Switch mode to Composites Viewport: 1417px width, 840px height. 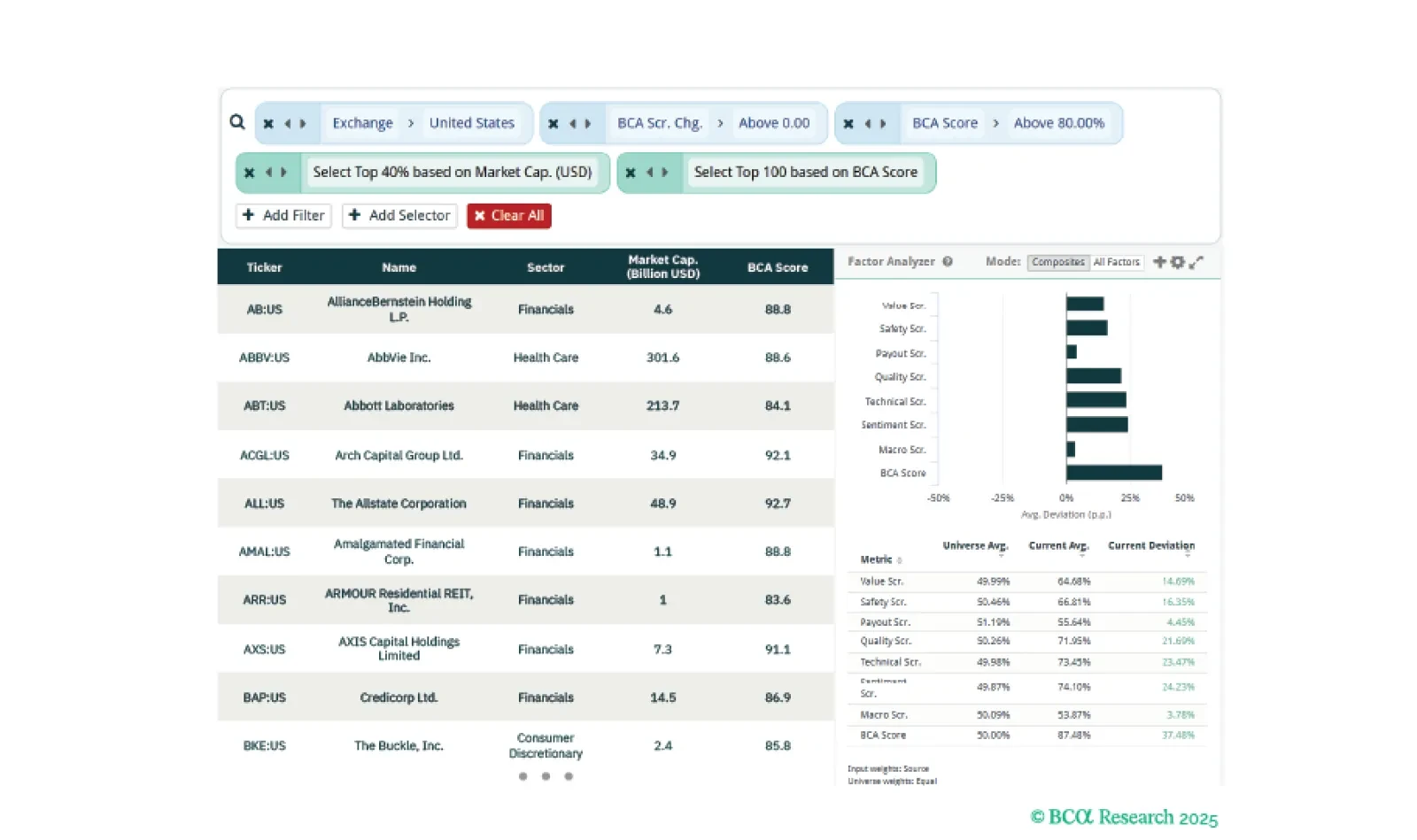pyautogui.click(x=1057, y=262)
